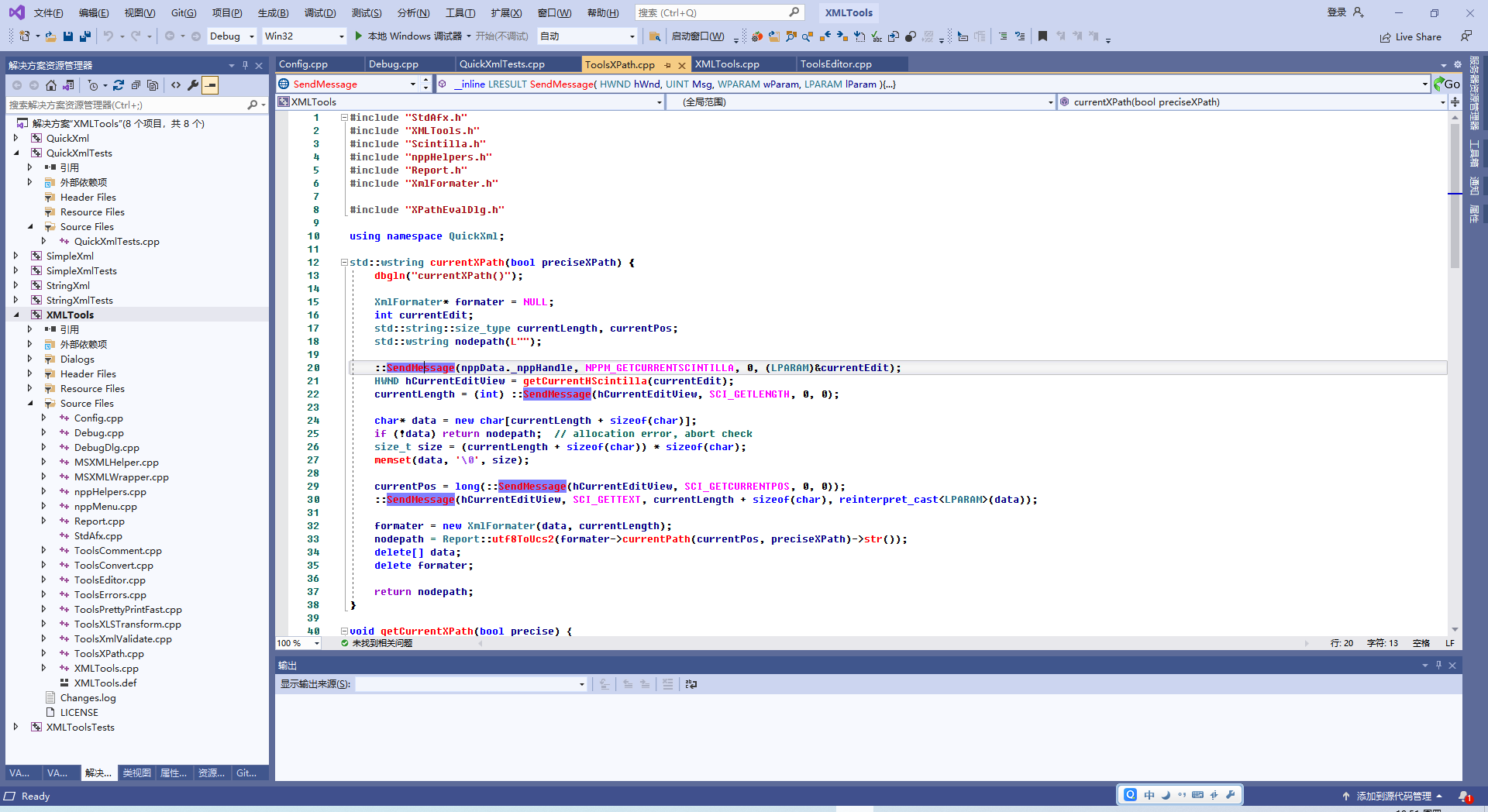Screen dimensions: 1488x812
Task: Open Solution Explorer Properties wrench icon
Action: pos(193,85)
